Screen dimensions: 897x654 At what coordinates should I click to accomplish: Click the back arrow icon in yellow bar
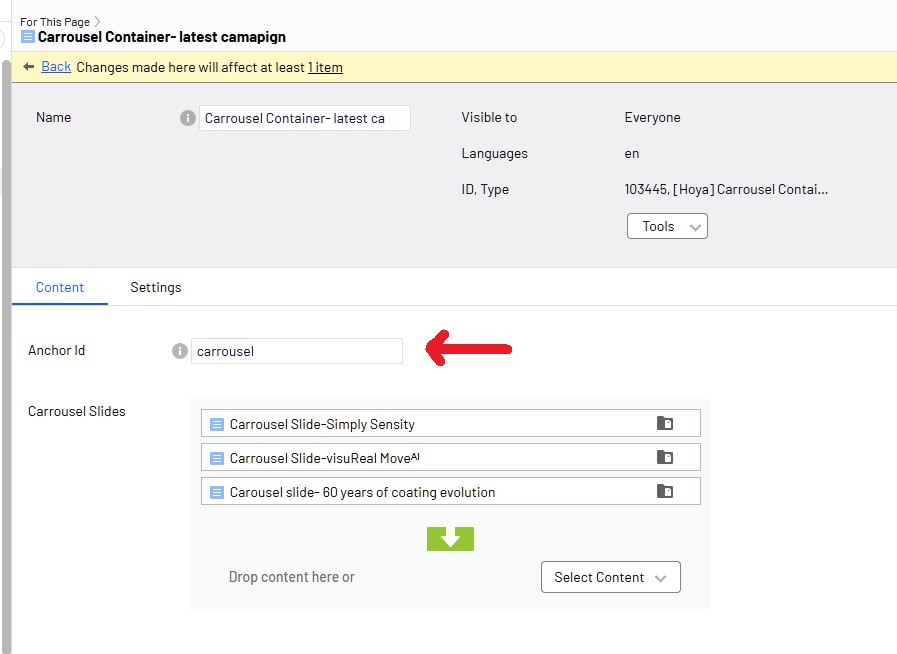[x=29, y=67]
